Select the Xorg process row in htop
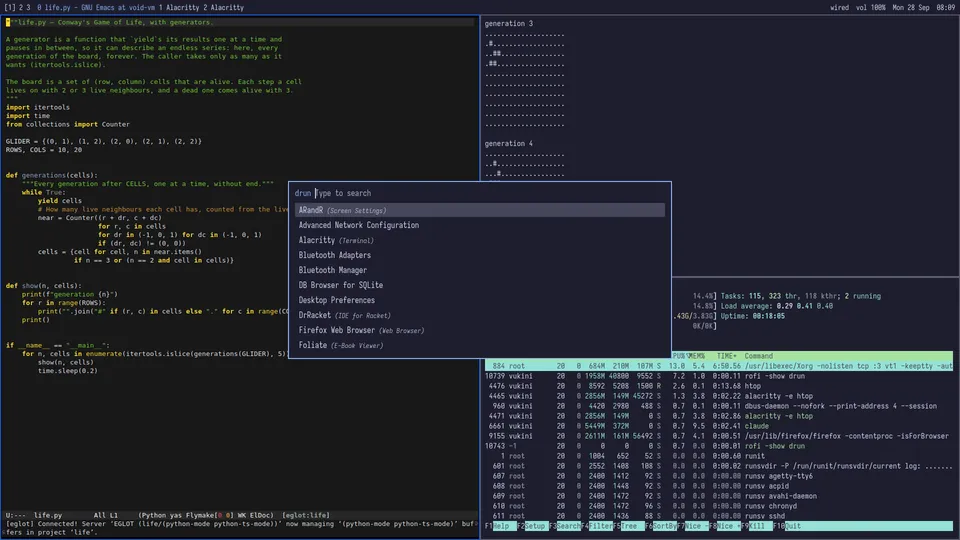 click(x=719, y=366)
